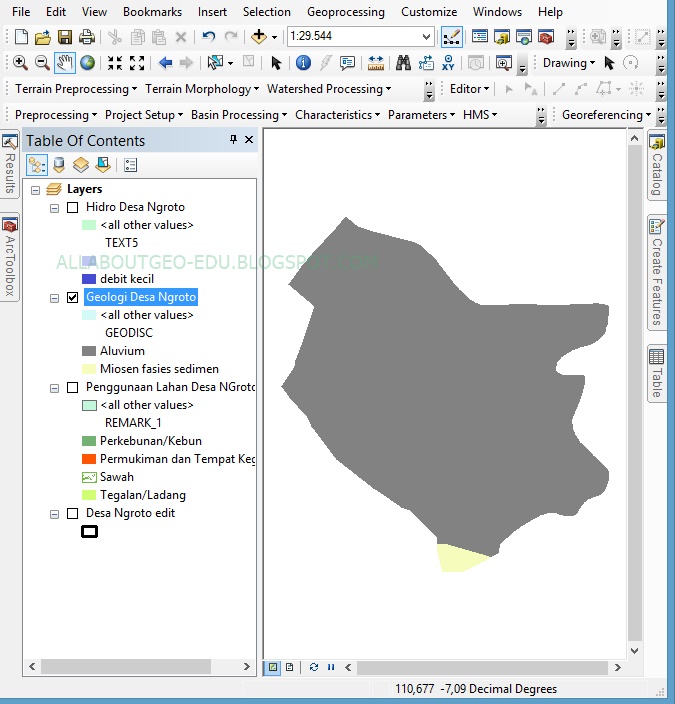This screenshot has width=675, height=704.
Task: Toggle Desa Ngroto edit layer checkbox
Action: 72,514
